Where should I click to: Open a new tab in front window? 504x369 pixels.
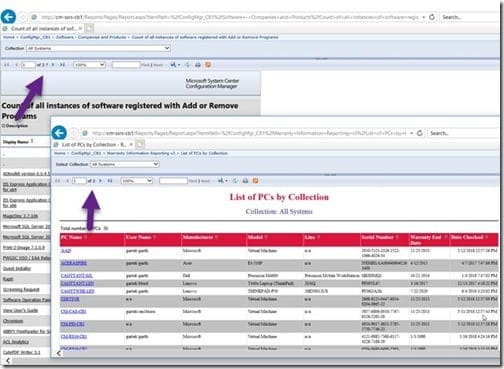(x=140, y=145)
